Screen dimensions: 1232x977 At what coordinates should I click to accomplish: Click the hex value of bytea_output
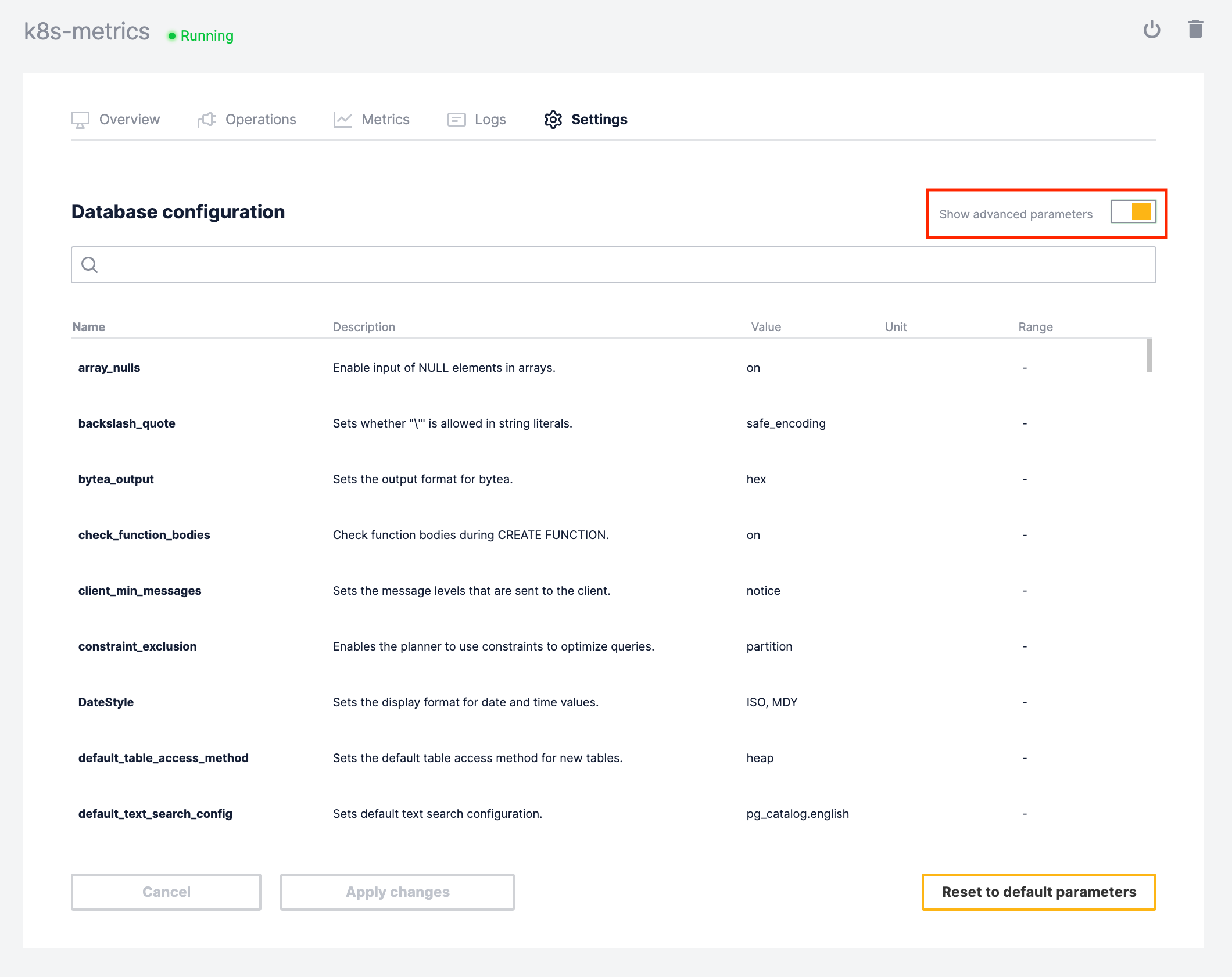[756, 479]
